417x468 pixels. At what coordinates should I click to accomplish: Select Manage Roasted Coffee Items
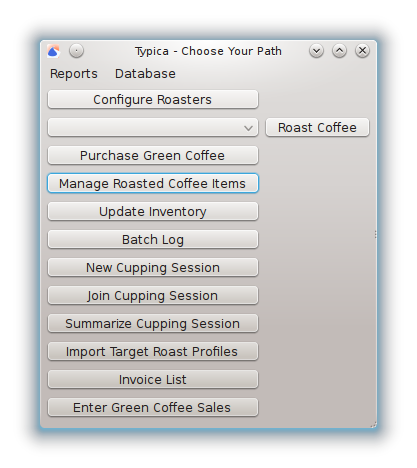click(153, 183)
